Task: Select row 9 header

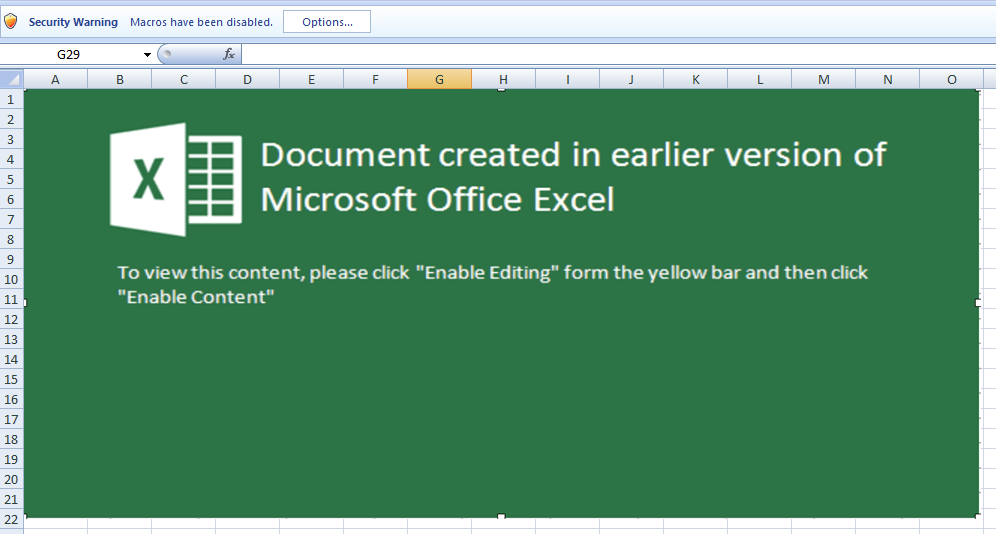Action: [x=11, y=260]
